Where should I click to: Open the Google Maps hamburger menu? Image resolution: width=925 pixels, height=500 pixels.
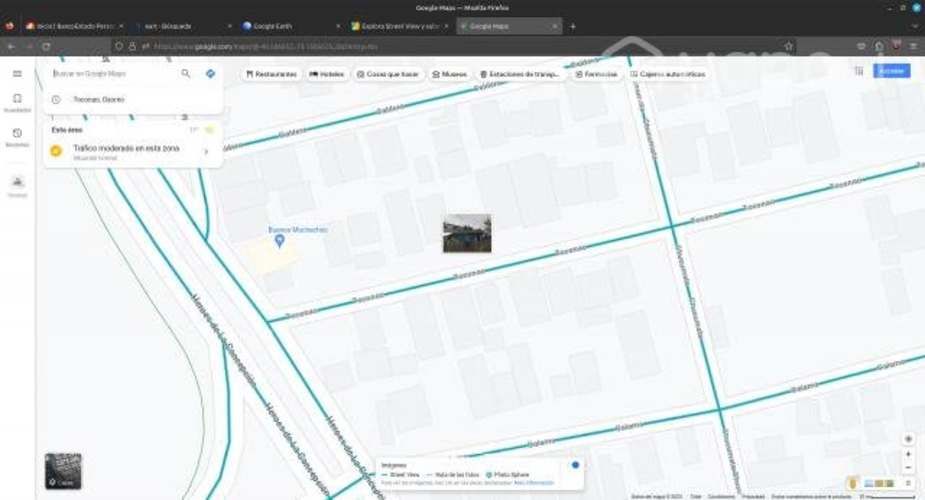[17, 74]
